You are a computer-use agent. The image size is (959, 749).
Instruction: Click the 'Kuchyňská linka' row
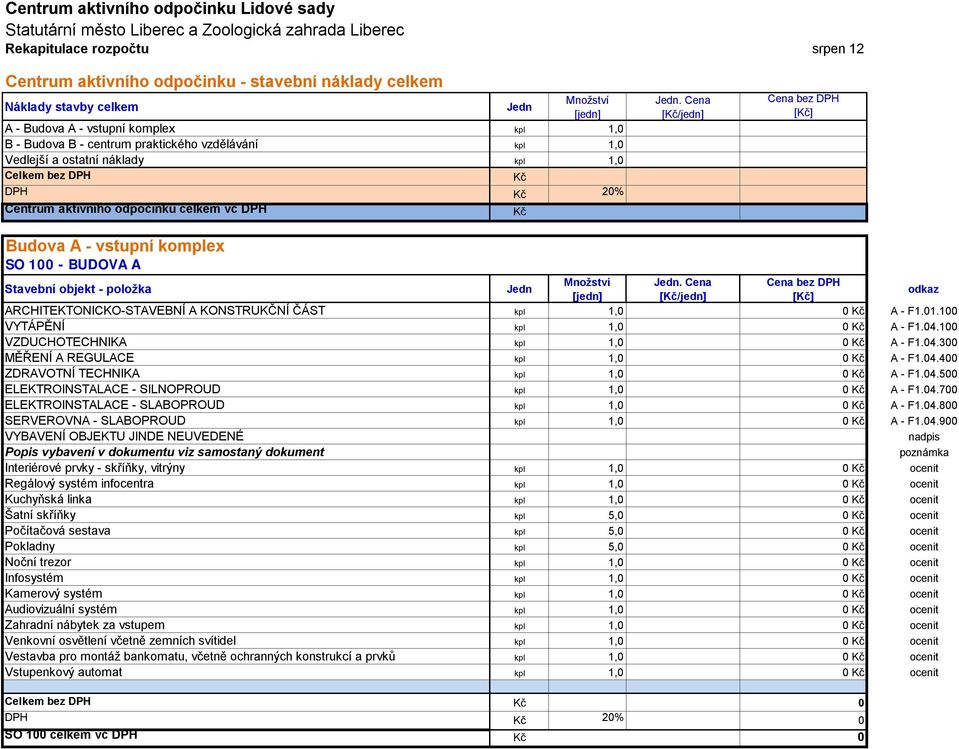tap(434, 500)
